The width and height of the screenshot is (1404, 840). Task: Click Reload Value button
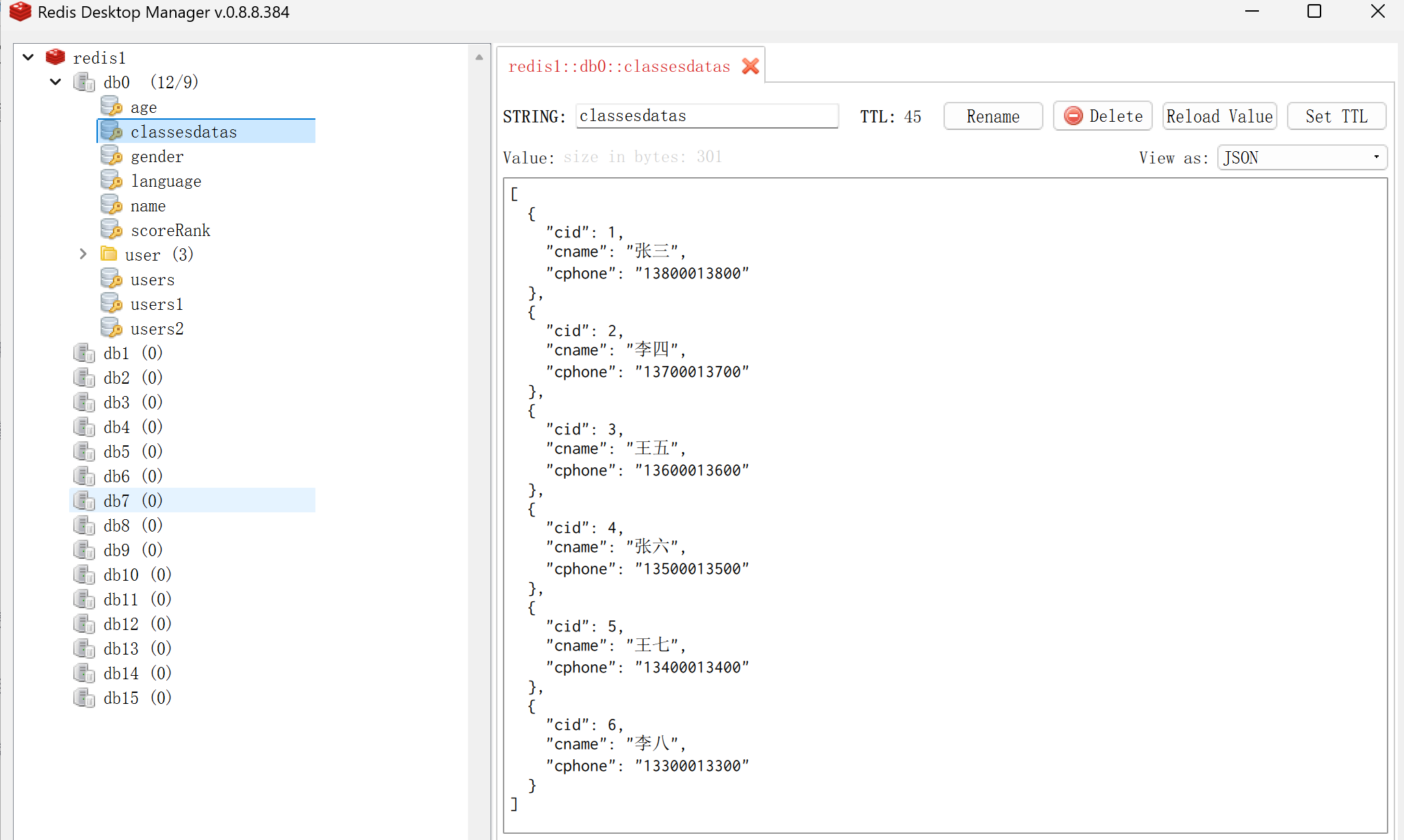pyautogui.click(x=1219, y=116)
